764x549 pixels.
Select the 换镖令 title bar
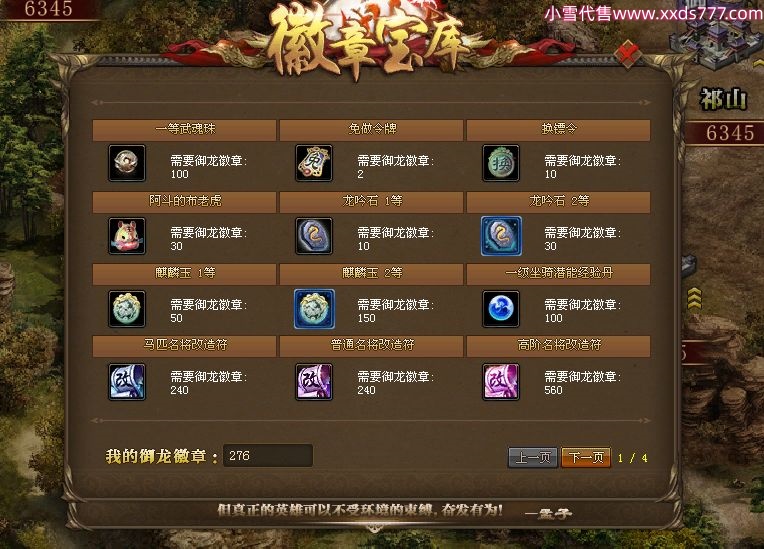click(558, 130)
